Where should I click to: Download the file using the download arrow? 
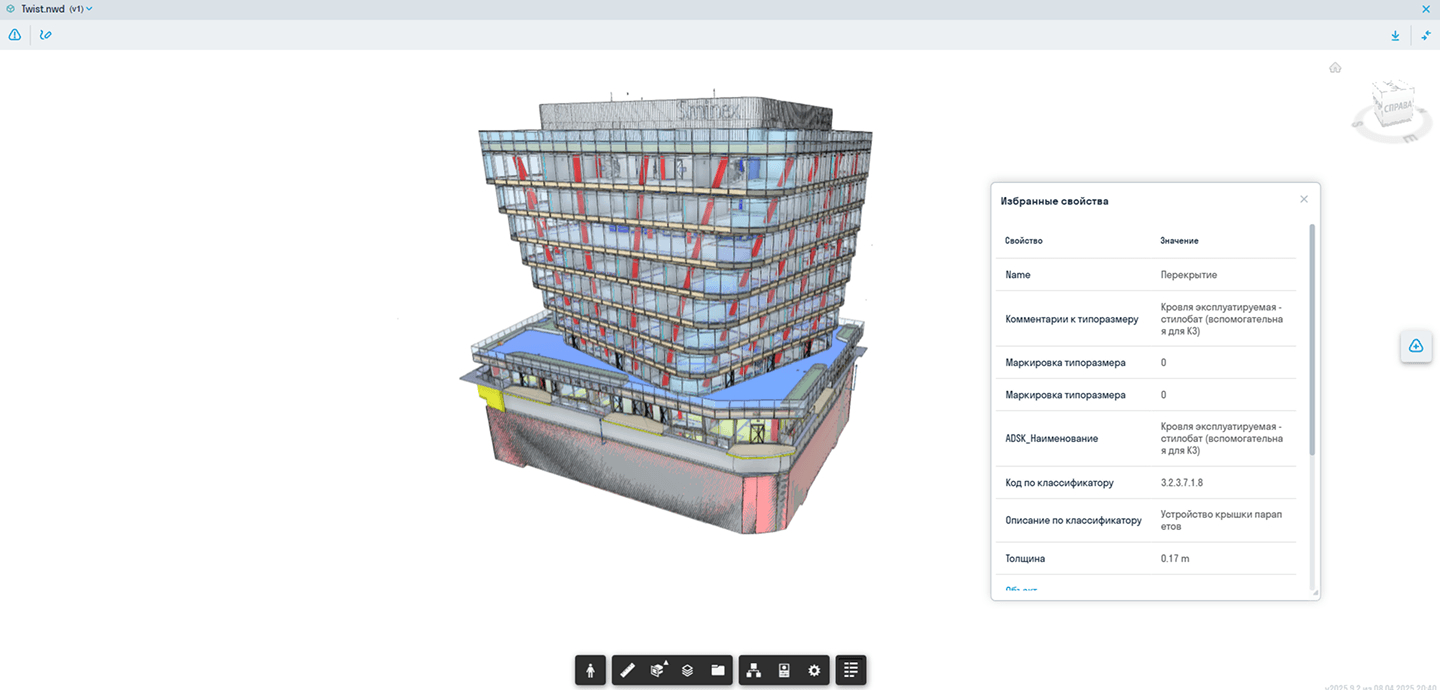(1395, 35)
